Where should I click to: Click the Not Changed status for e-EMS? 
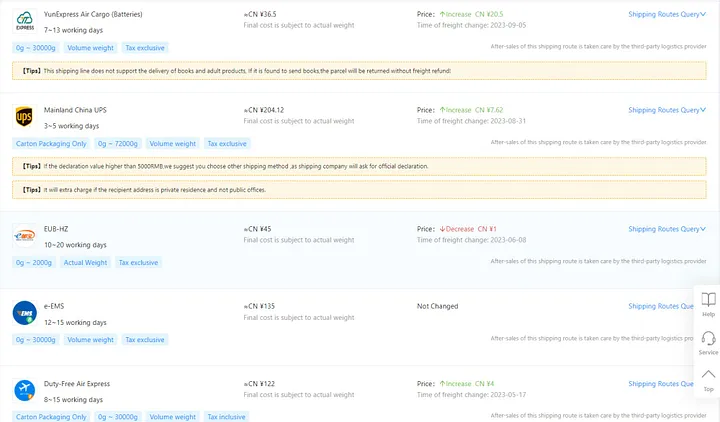(x=438, y=306)
